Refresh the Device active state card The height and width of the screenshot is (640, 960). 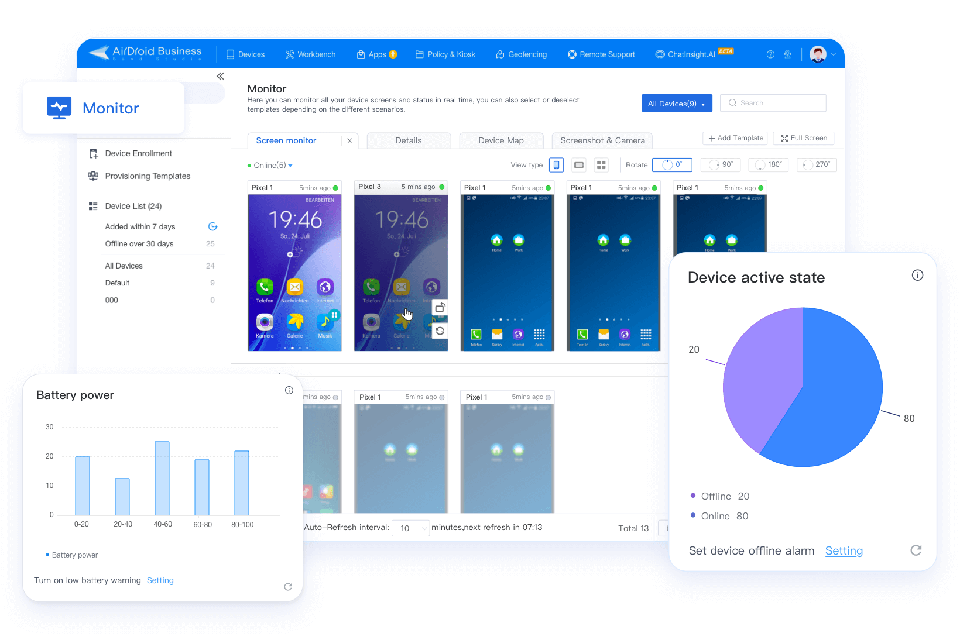pyautogui.click(x=915, y=550)
